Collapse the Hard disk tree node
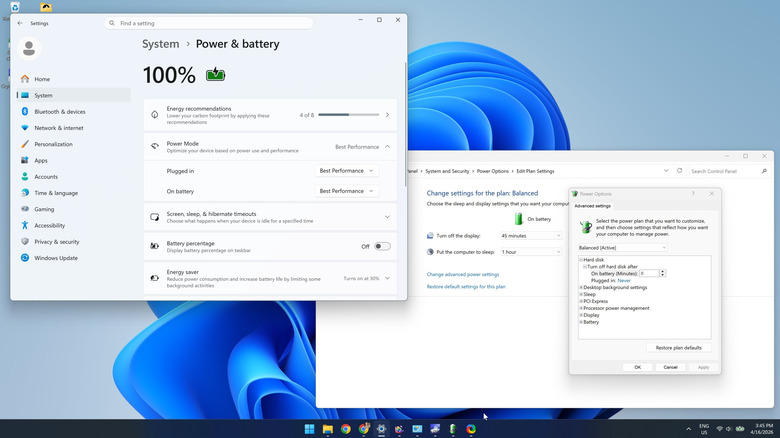 (581, 260)
